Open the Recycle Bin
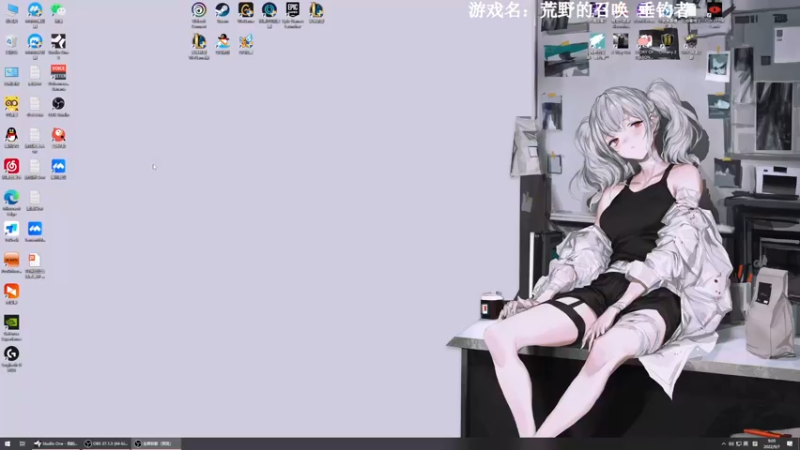Screen dimensions: 800x450 12,44
